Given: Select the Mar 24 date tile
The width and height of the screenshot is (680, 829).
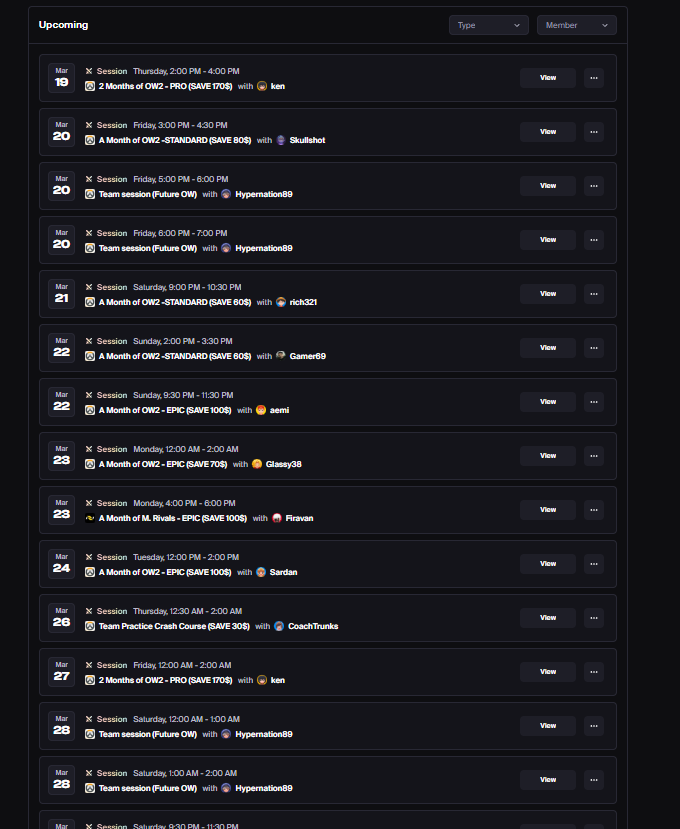Looking at the screenshot, I should 61,564.
